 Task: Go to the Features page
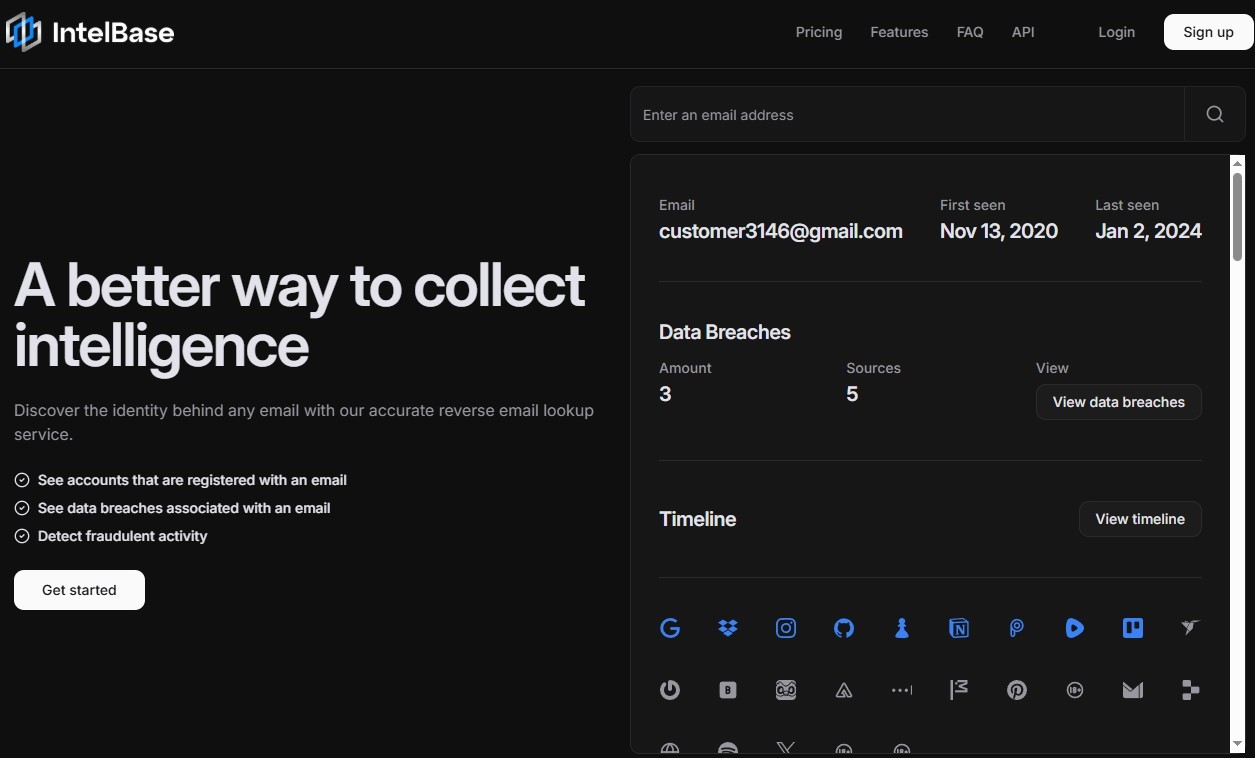tap(899, 32)
